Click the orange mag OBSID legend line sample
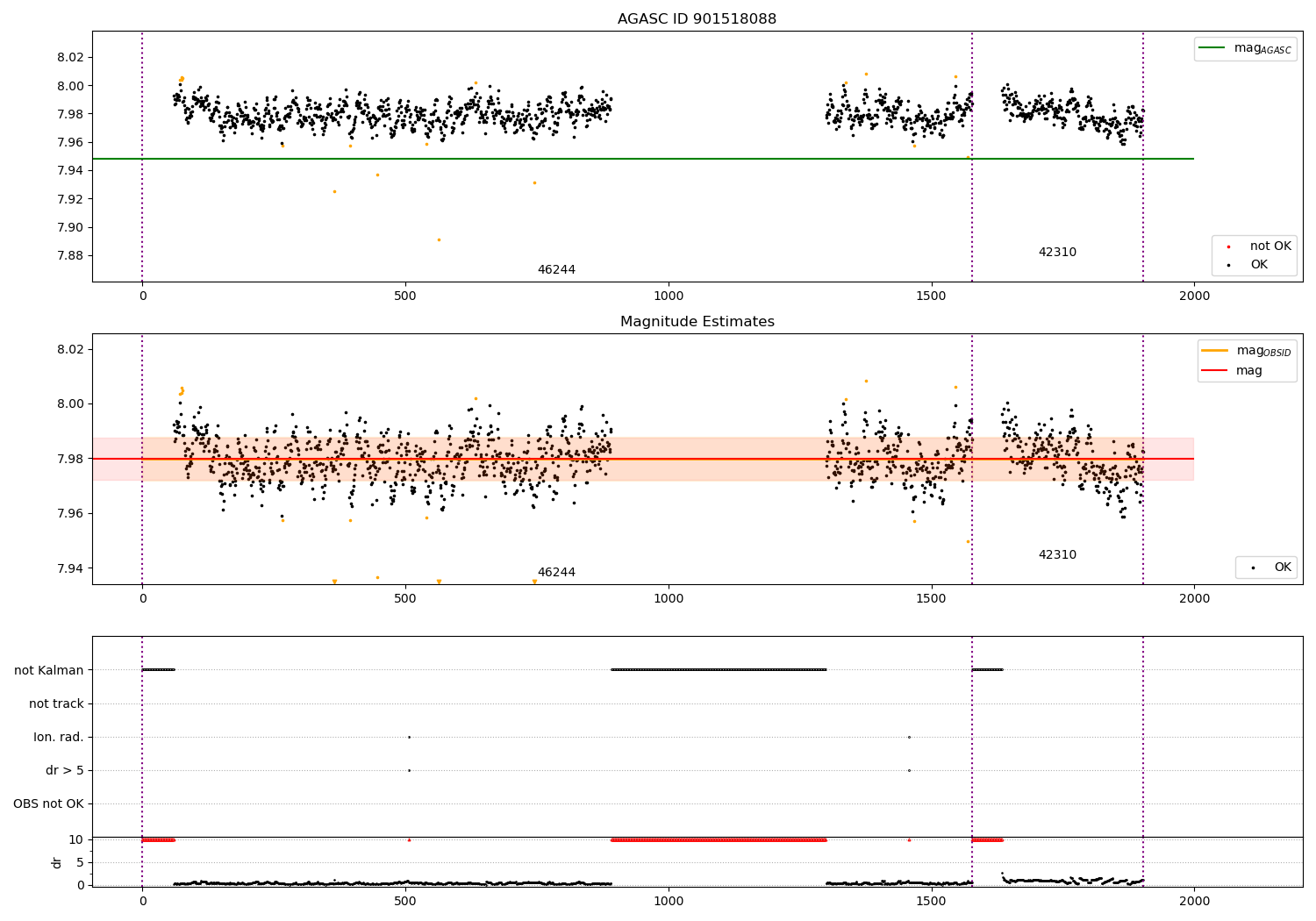Screen dimensions: 1316x921 click(x=1215, y=351)
